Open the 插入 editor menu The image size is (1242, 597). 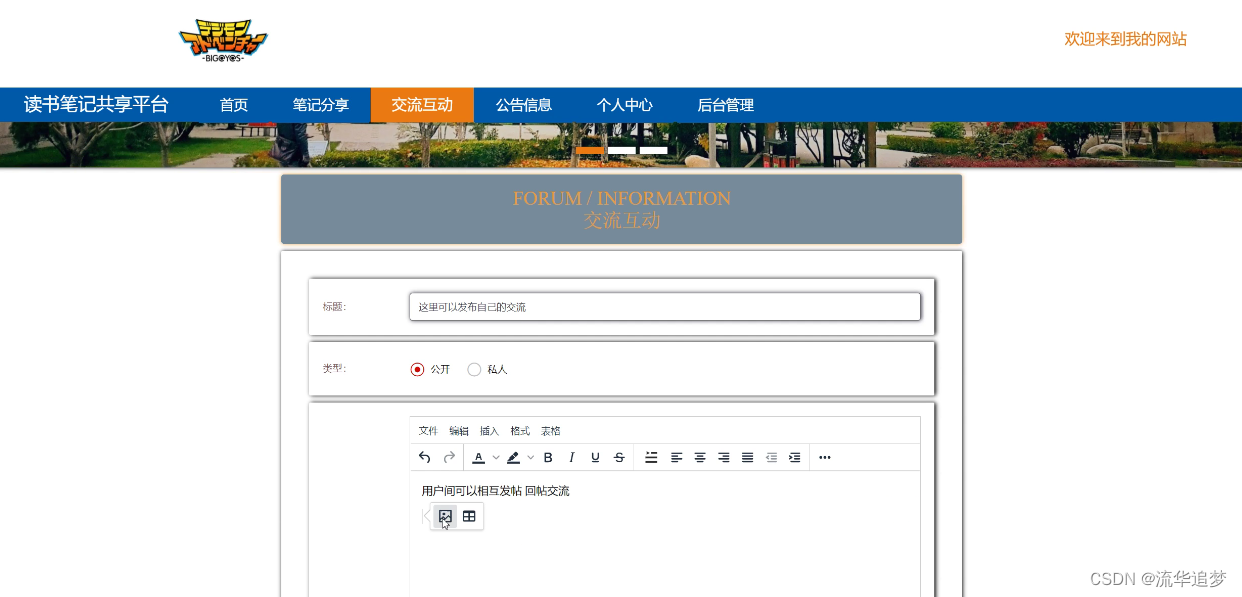pos(489,431)
